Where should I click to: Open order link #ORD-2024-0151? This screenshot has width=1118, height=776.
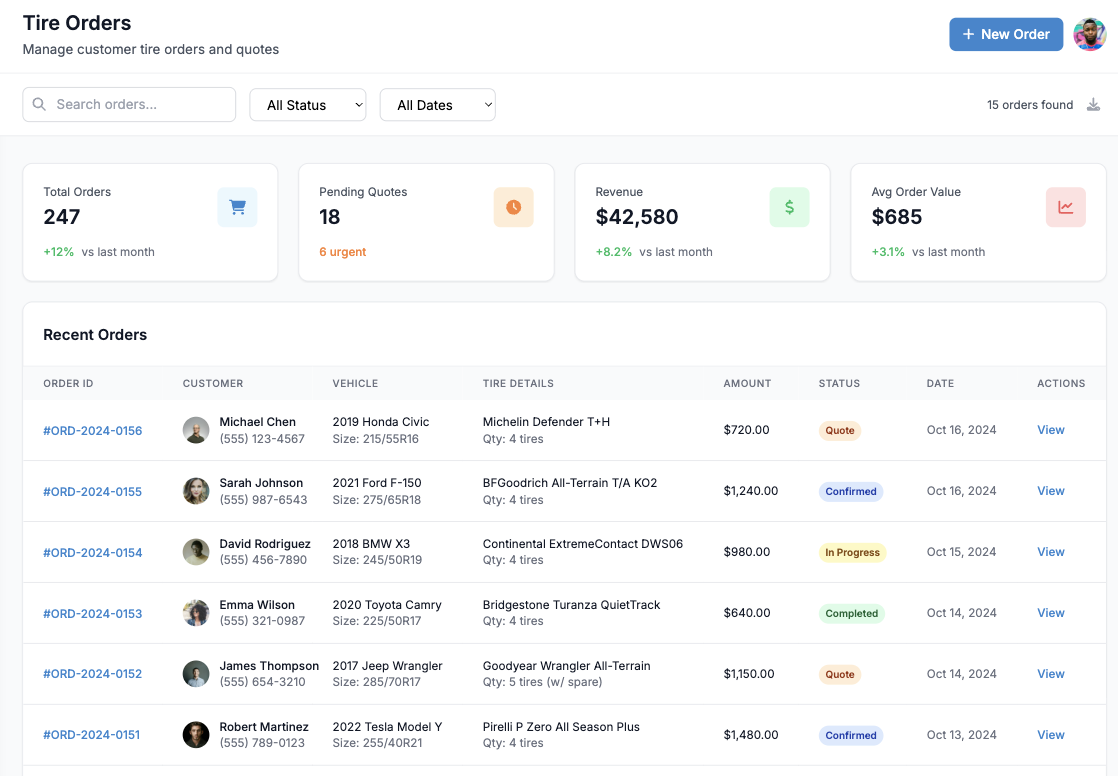tap(92, 735)
